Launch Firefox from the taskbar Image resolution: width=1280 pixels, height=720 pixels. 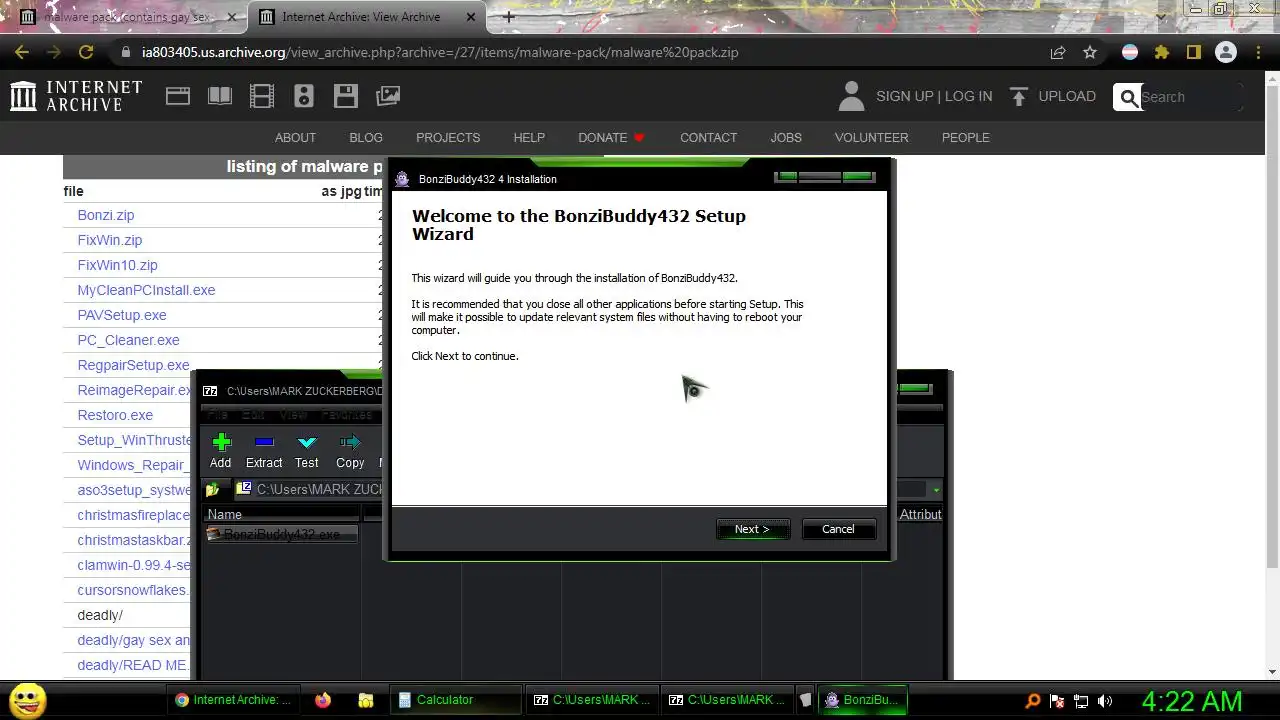322,700
